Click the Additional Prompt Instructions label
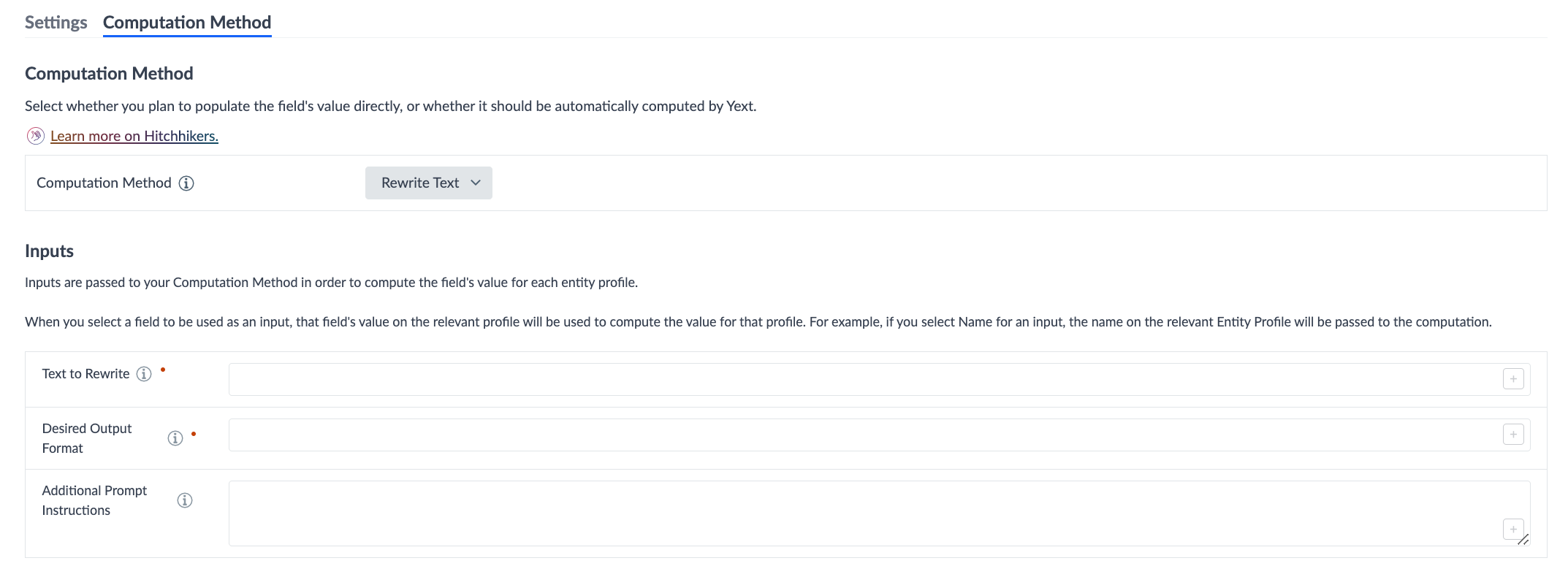Image resolution: width=1568 pixels, height=577 pixels. tap(94, 500)
